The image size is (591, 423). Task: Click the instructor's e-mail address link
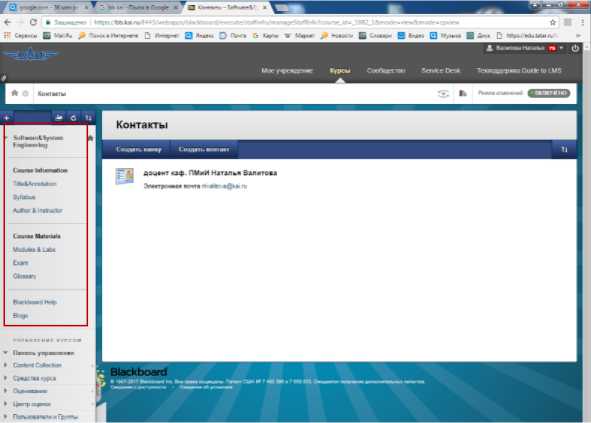tap(224, 186)
